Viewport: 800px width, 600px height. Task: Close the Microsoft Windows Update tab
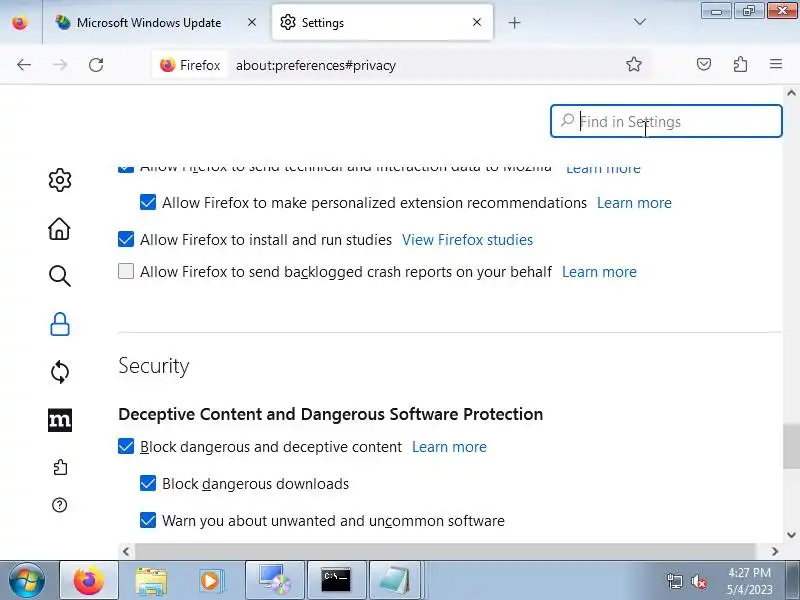[x=252, y=22]
